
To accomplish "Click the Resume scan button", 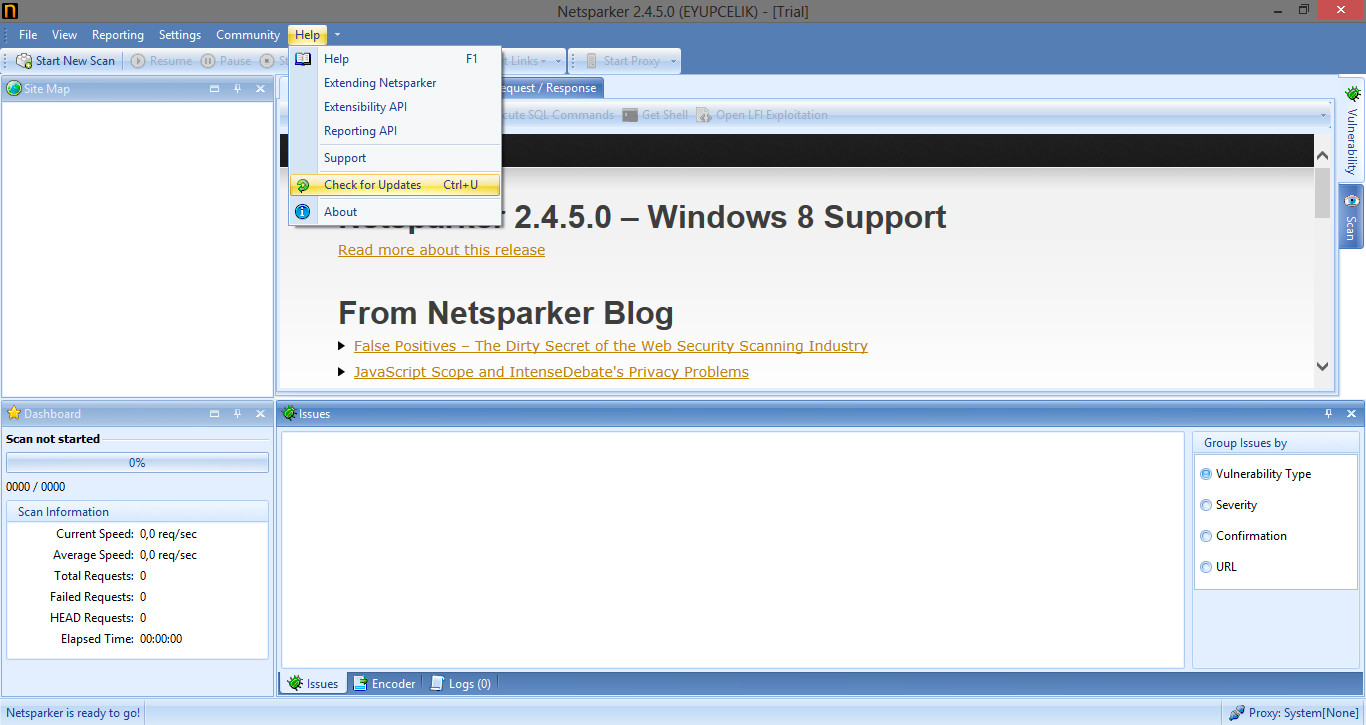I will (162, 61).
